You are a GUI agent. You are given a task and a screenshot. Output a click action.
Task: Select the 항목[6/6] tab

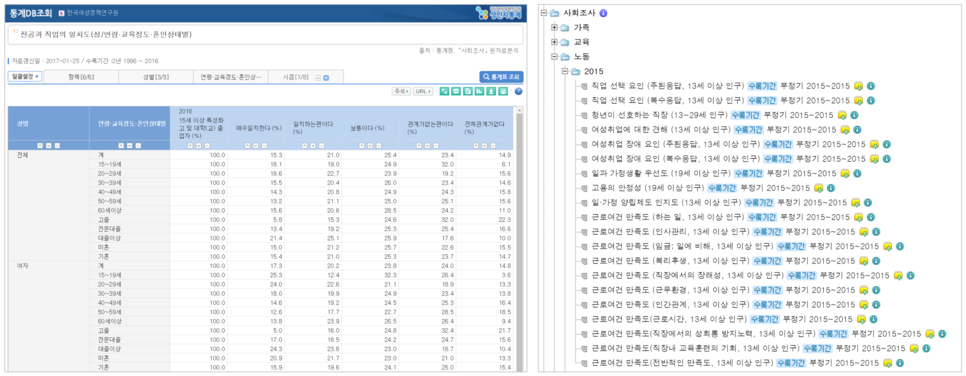81,77
